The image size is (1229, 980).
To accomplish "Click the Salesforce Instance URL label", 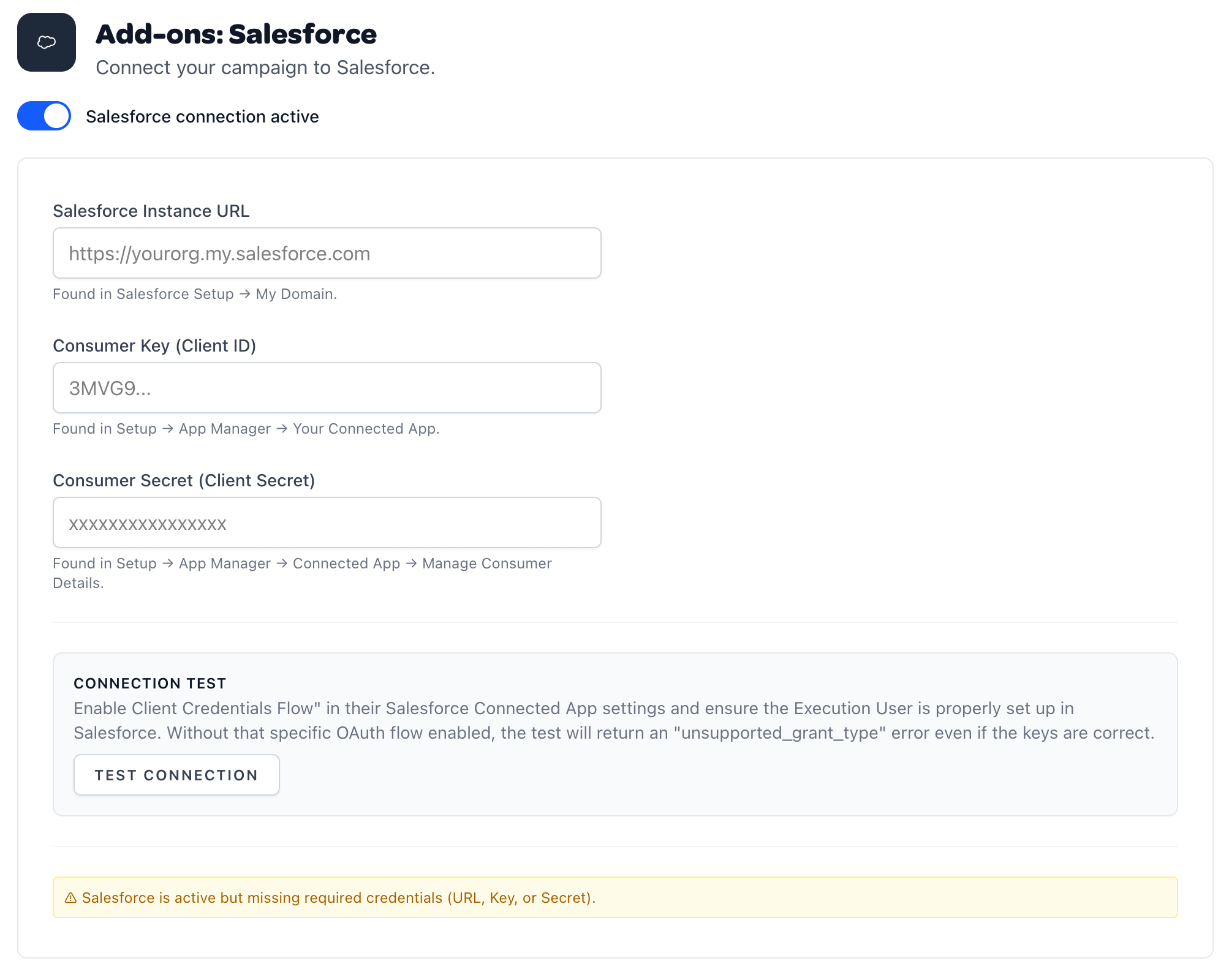I will (151, 211).
